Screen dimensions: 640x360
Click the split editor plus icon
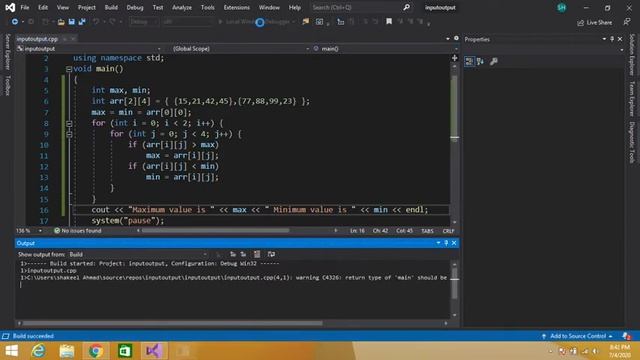click(x=454, y=58)
